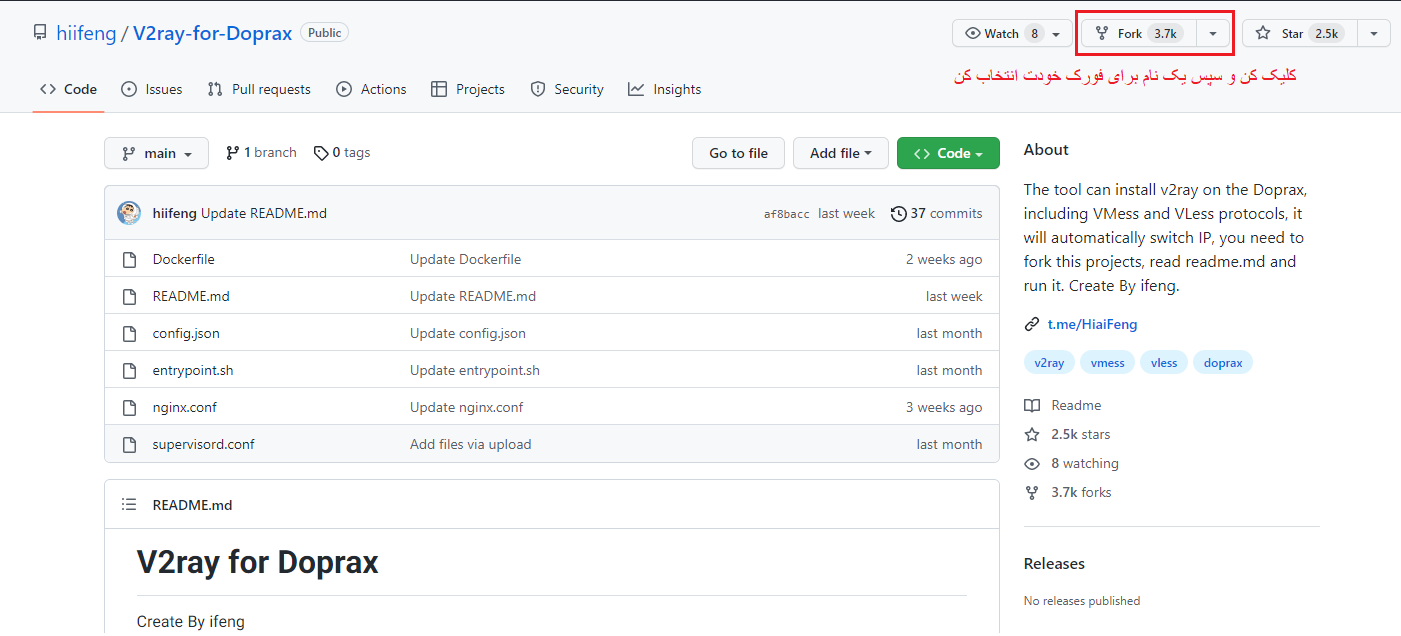Screen dimensions: 1401x636
Task: Click hiifeng author name in commit bar
Action: coord(175,213)
